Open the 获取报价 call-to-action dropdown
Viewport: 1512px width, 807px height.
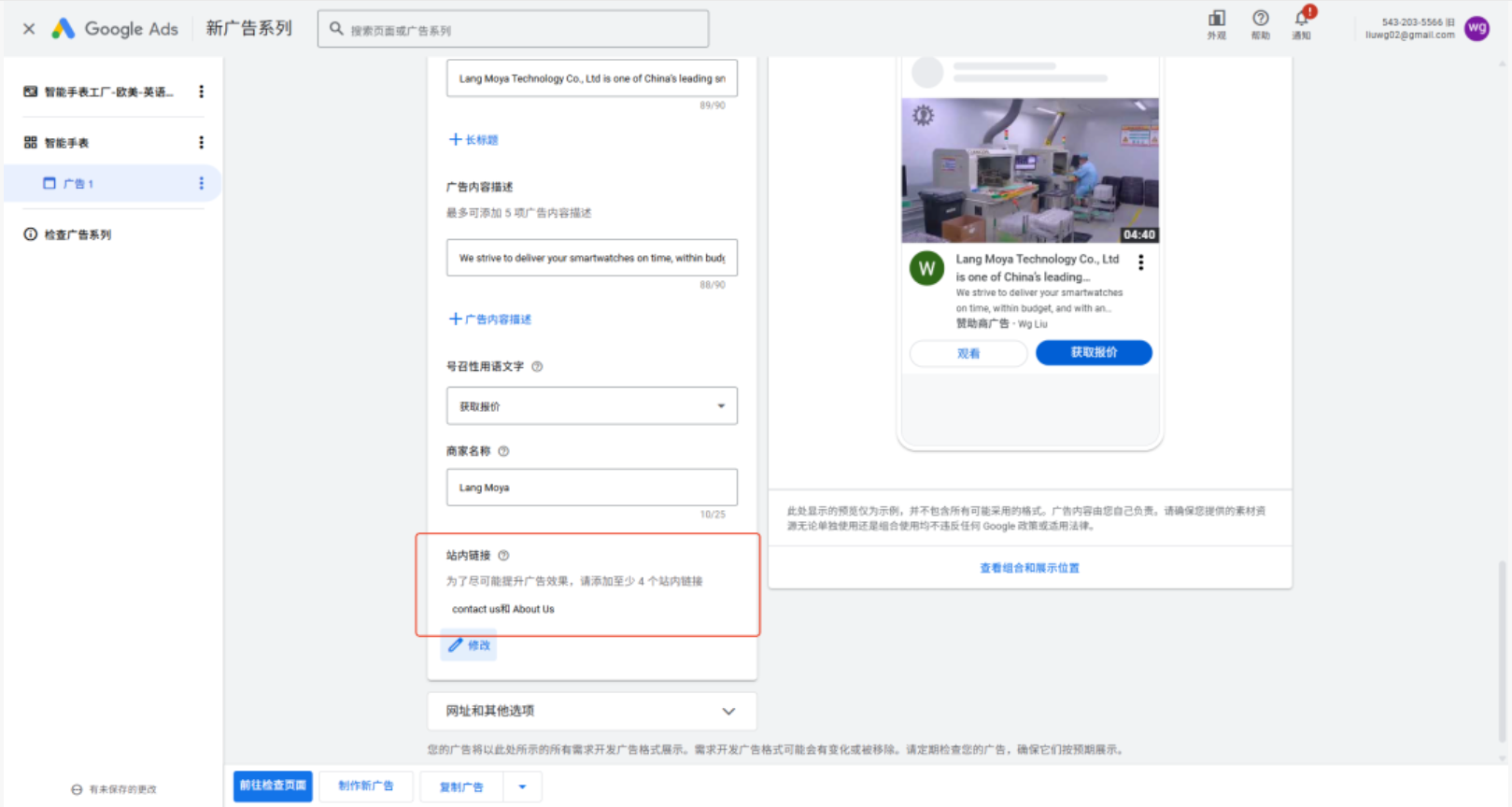pyautogui.click(x=591, y=406)
